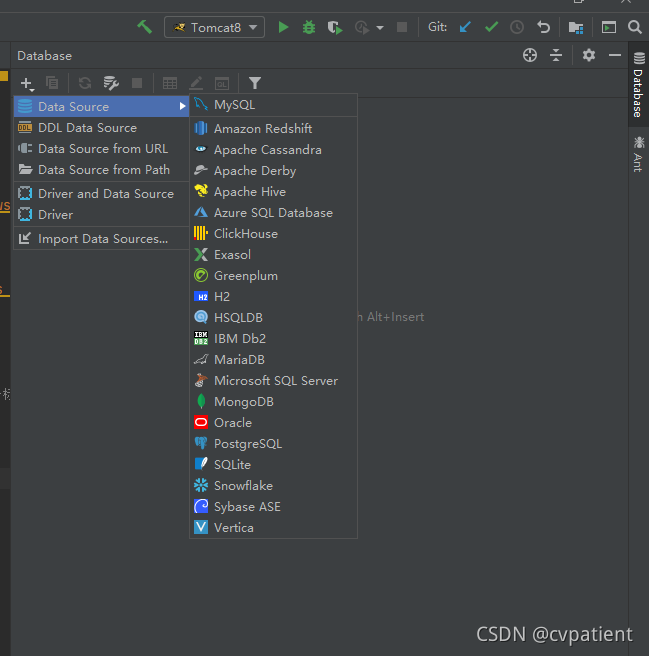Revert changes with the undo arrow

(x=543, y=28)
